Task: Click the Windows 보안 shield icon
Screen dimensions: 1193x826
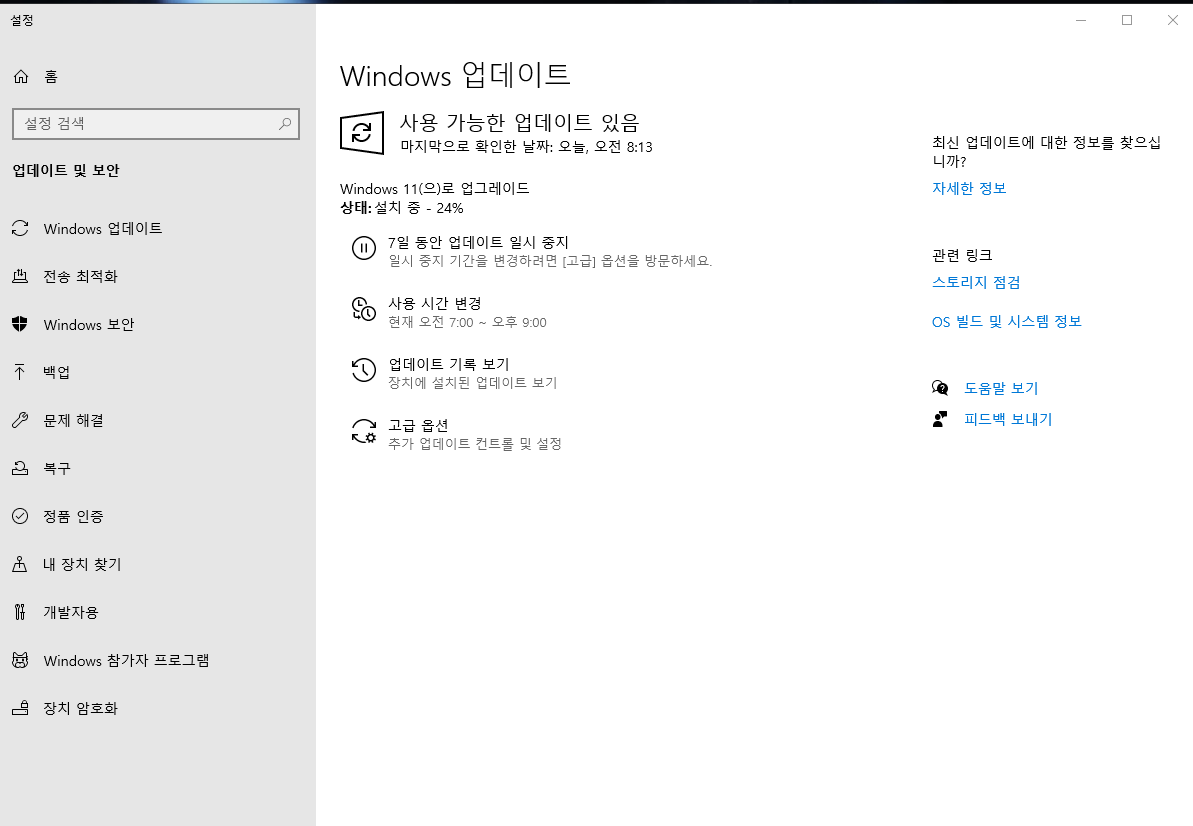Action: (21, 324)
